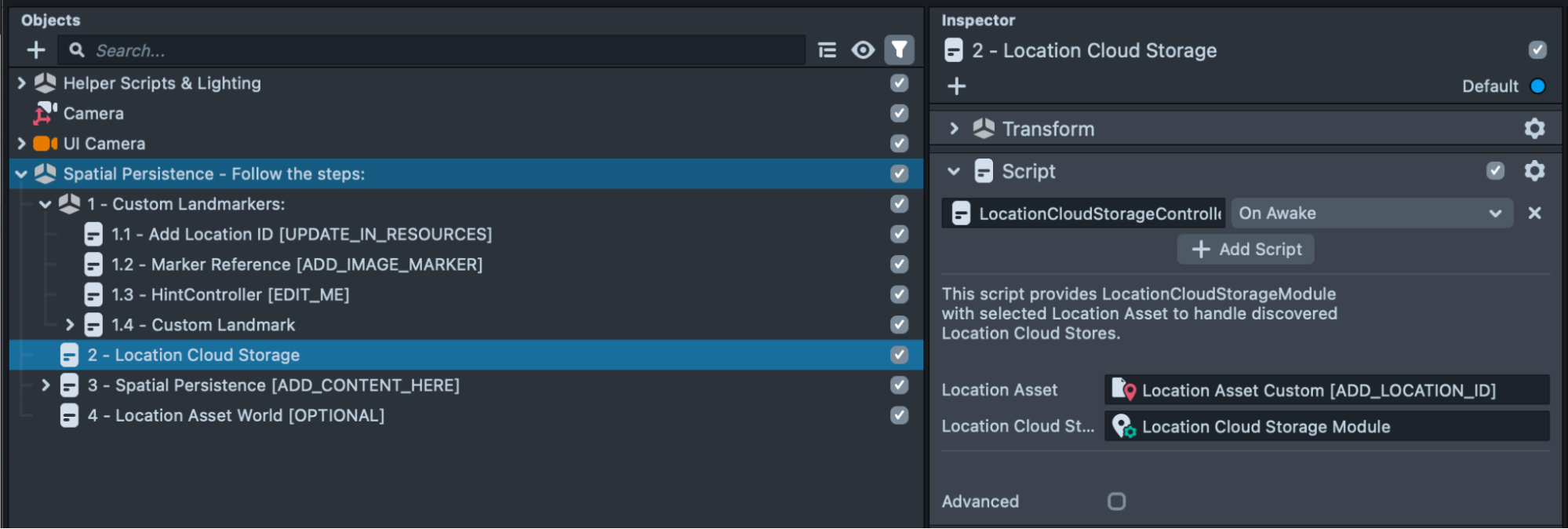Click the Objects search field
The width and height of the screenshot is (1568, 529).
click(439, 51)
